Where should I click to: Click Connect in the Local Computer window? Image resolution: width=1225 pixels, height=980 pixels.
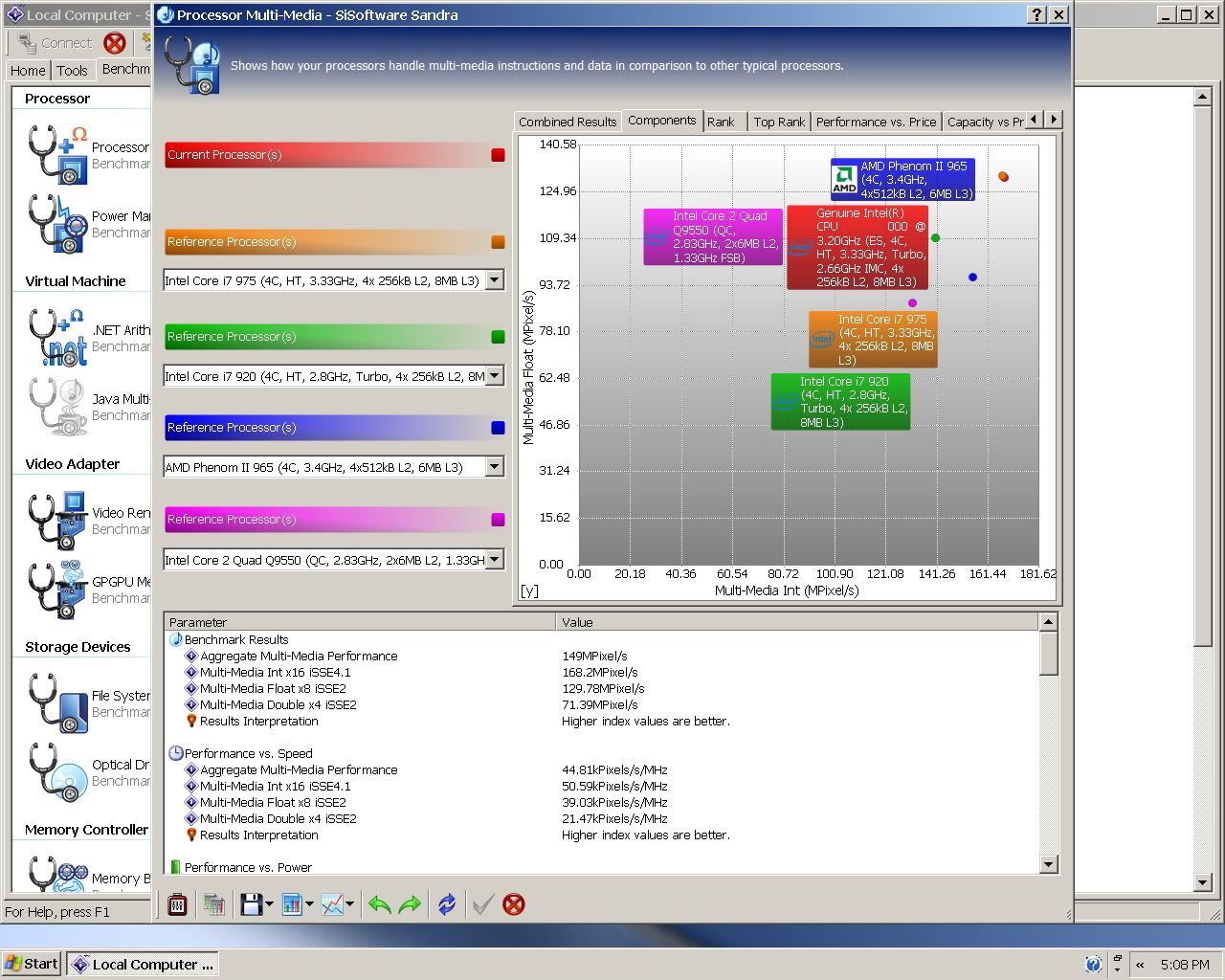(54, 43)
